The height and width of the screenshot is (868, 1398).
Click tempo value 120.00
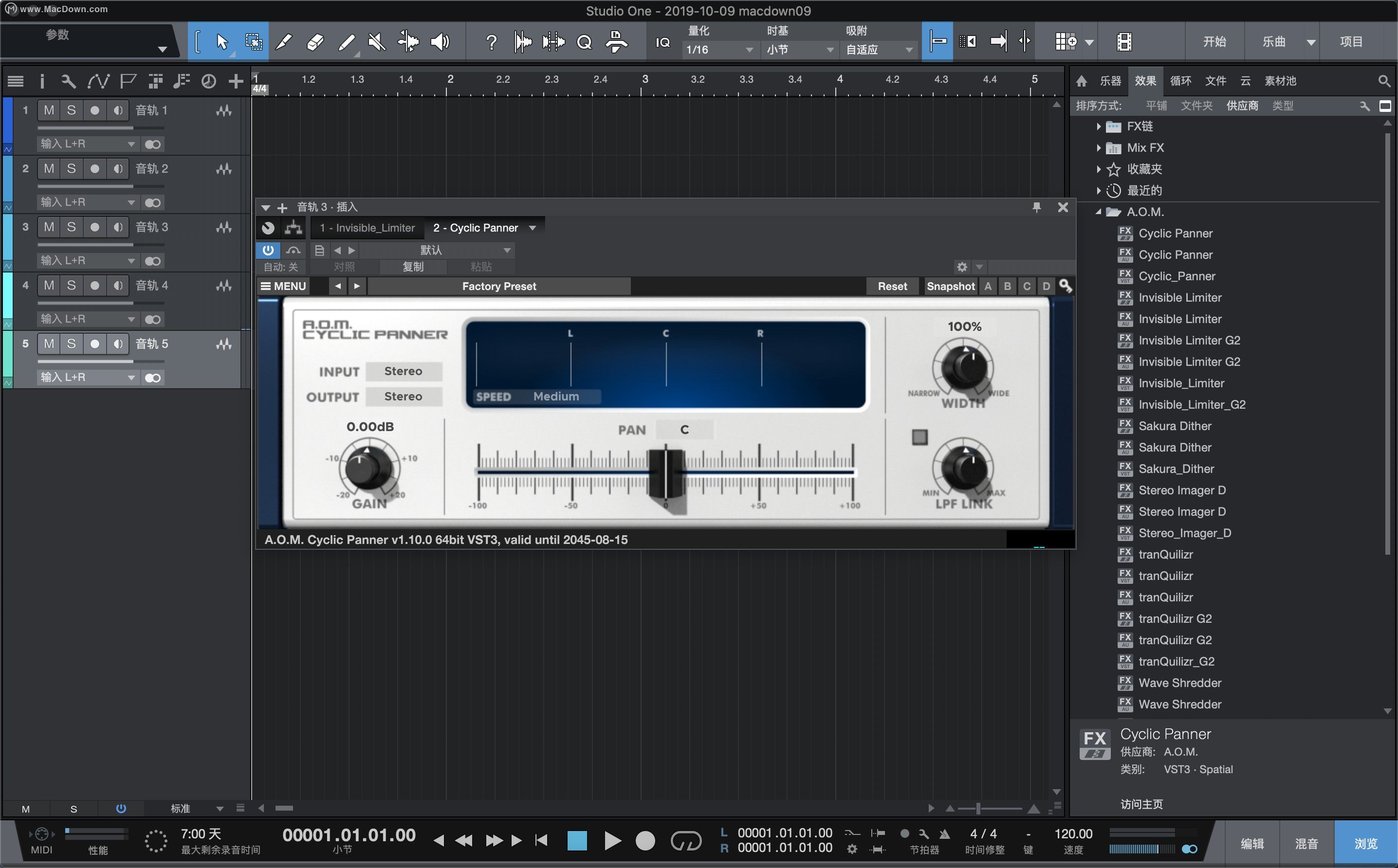(1073, 833)
